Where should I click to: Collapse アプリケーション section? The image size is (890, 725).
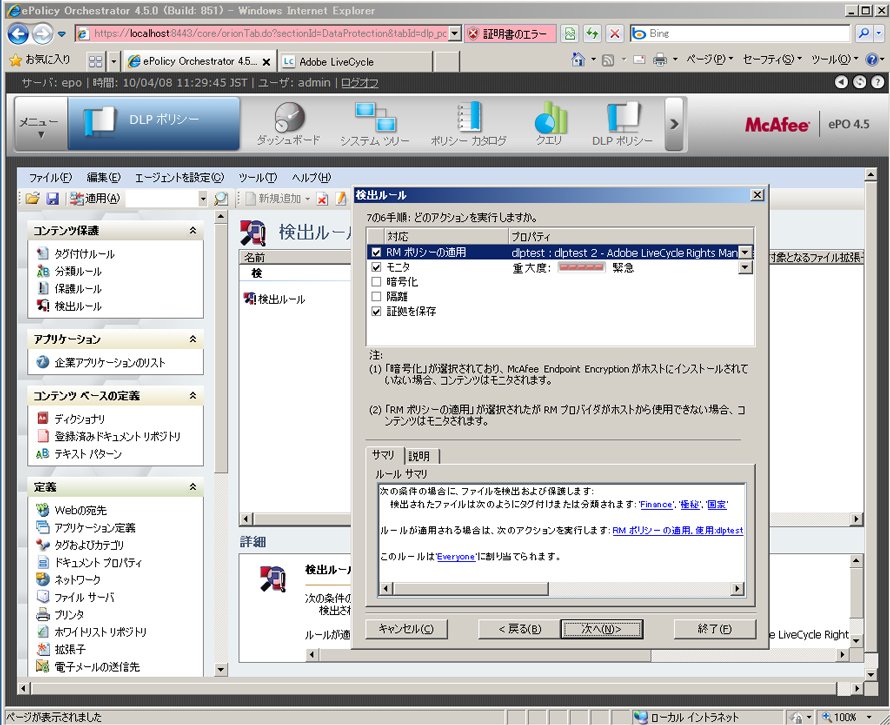pyautogui.click(x=193, y=339)
